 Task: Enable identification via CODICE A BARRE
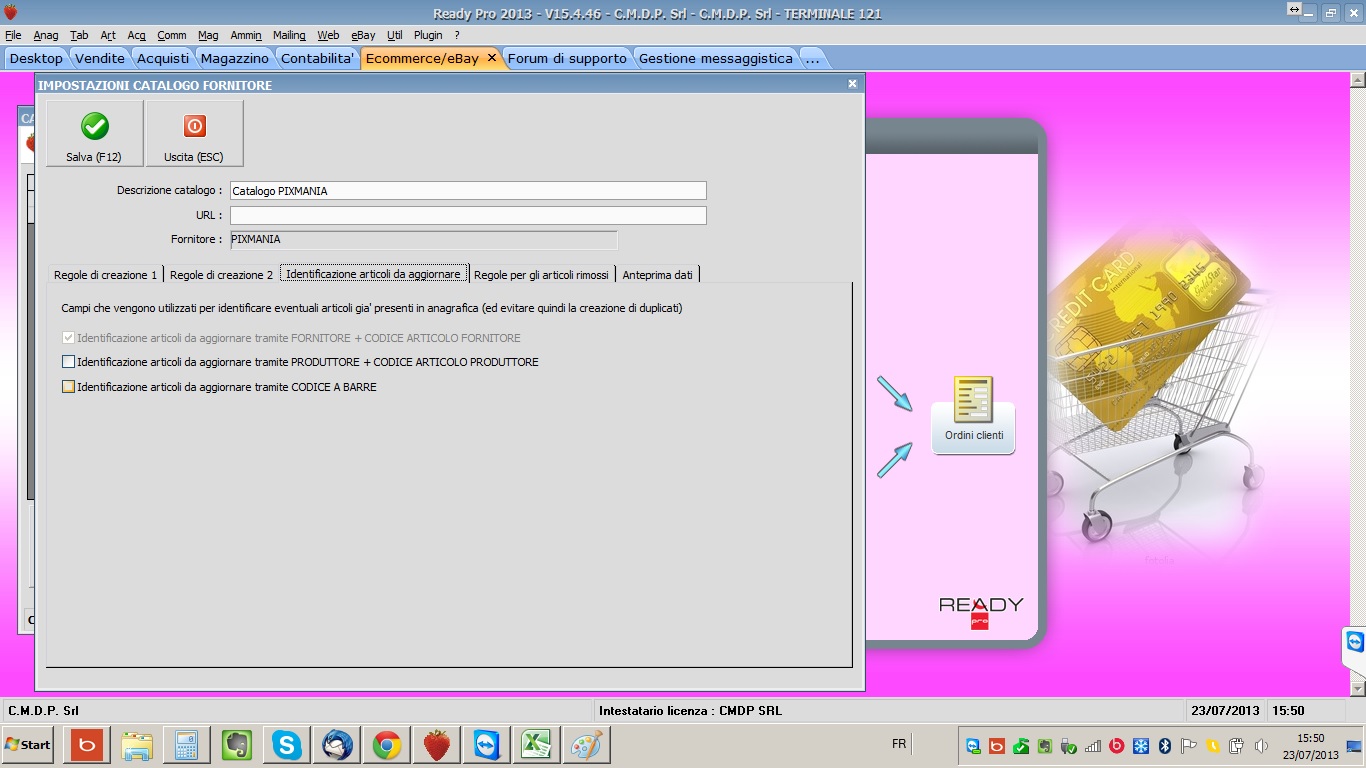(x=68, y=387)
